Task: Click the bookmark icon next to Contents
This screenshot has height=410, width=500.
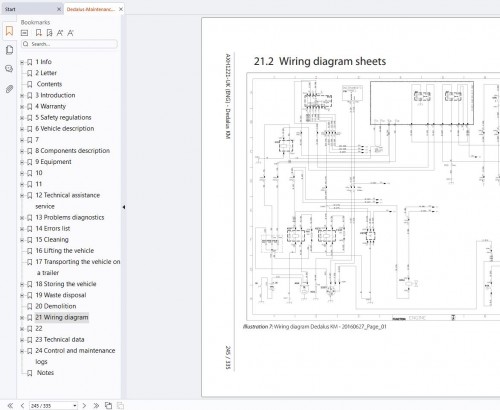Action: pyautogui.click(x=30, y=84)
